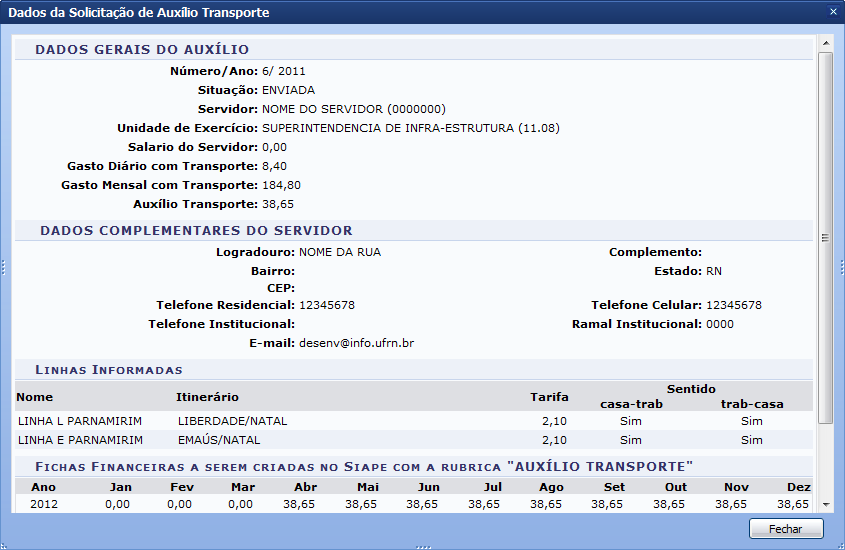This screenshot has height=550, width=845.
Task: Click the scrollbar down arrow
Action: [x=825, y=504]
